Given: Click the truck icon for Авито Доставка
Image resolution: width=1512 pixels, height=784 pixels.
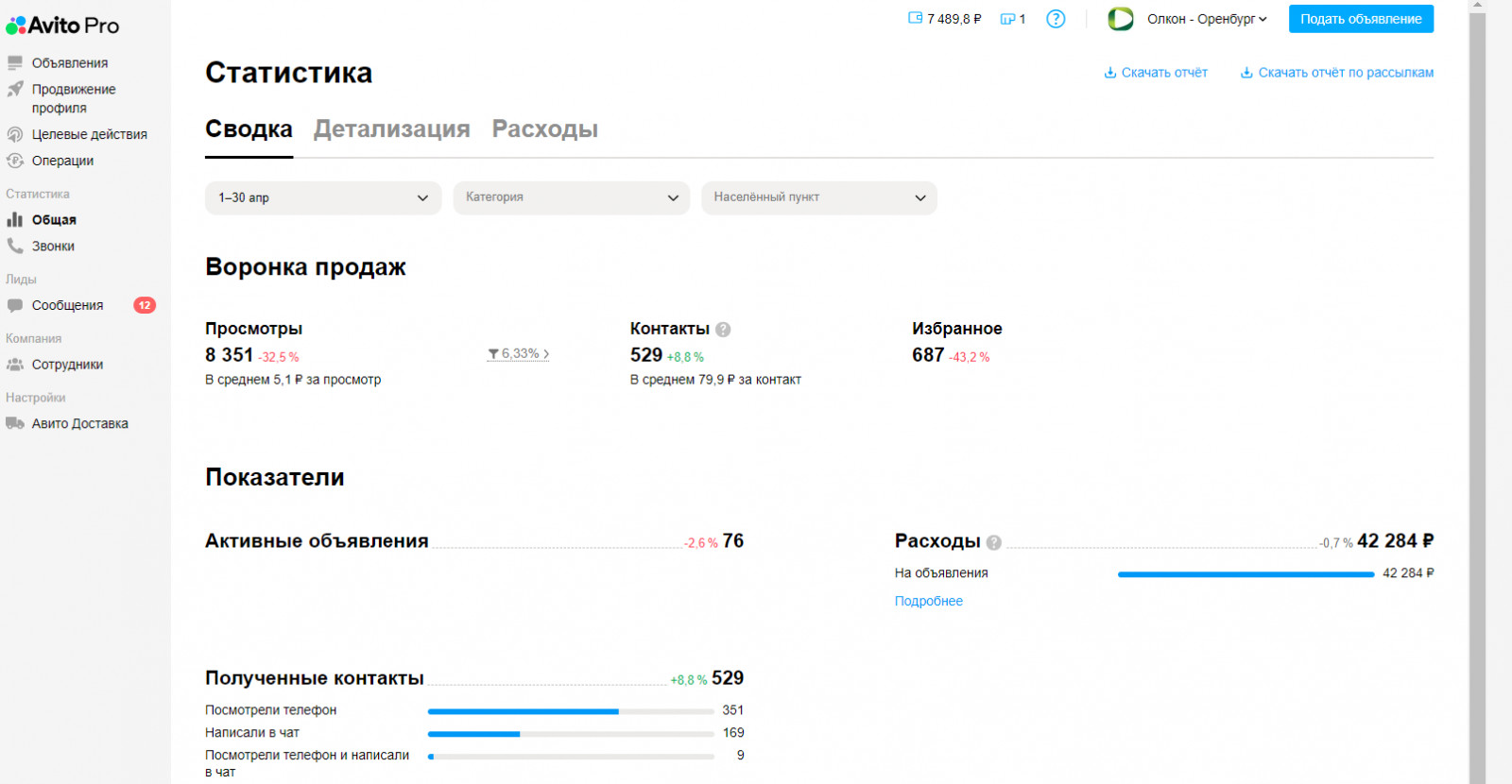Looking at the screenshot, I should (x=15, y=423).
